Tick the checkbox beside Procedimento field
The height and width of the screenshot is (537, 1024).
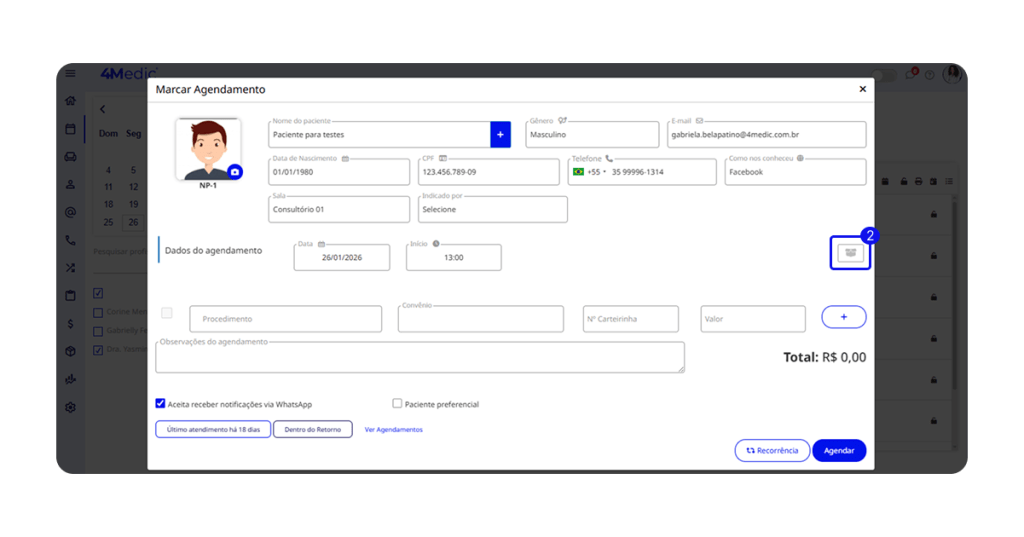pyautogui.click(x=167, y=314)
